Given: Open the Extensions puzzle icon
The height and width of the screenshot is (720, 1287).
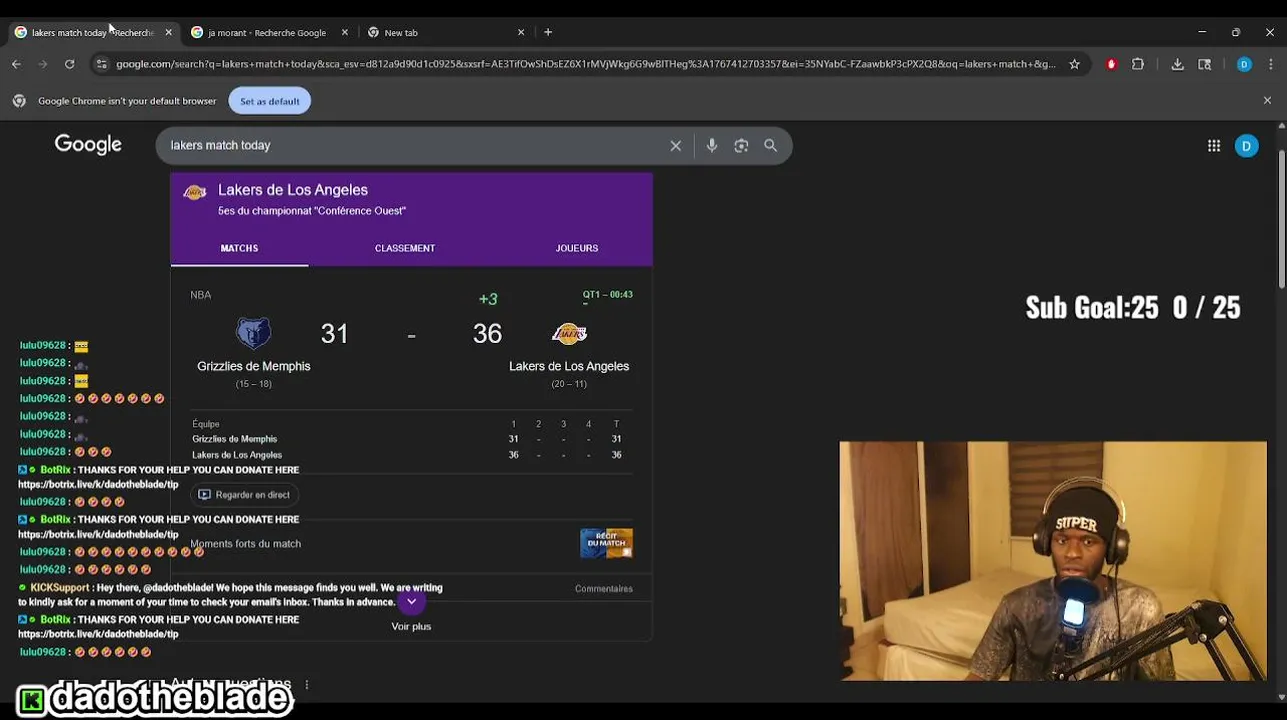Looking at the screenshot, I should point(1138,64).
